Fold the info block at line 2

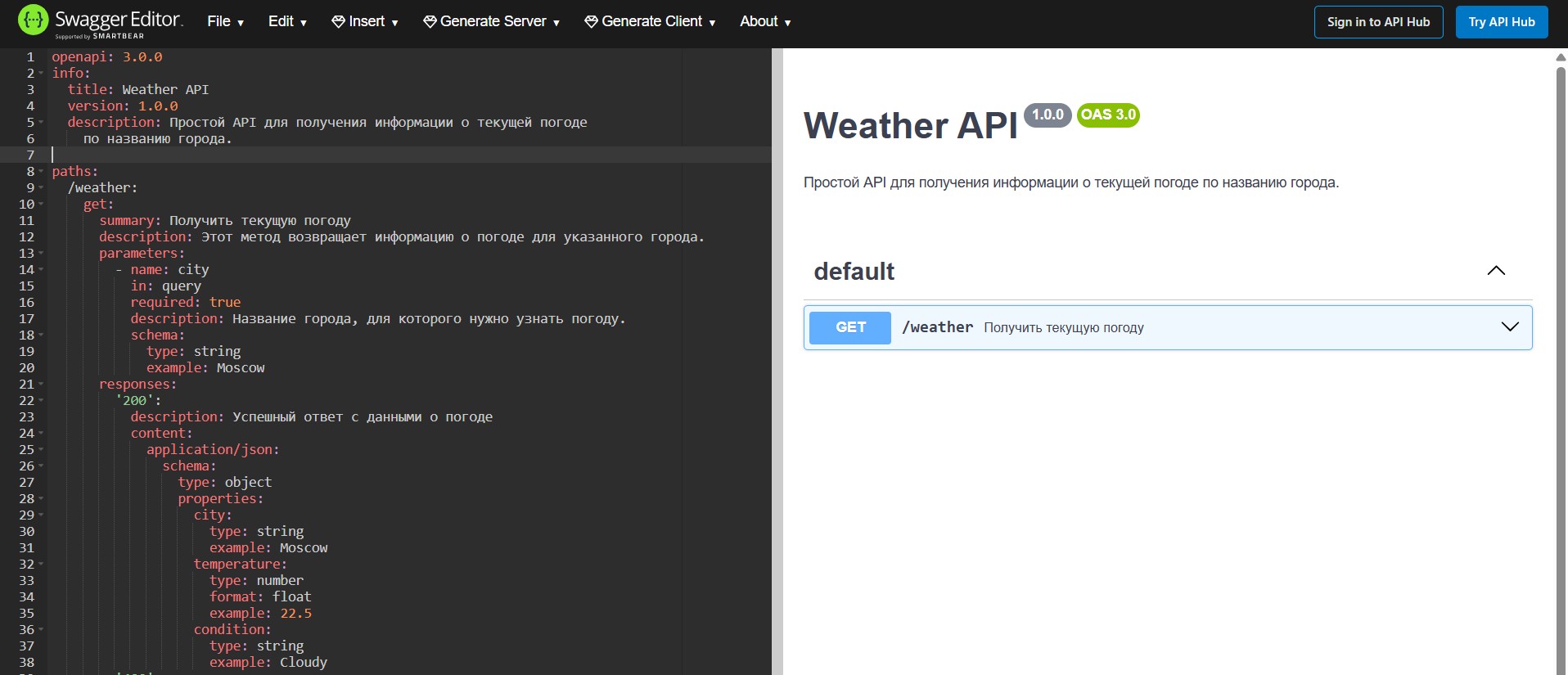click(41, 74)
